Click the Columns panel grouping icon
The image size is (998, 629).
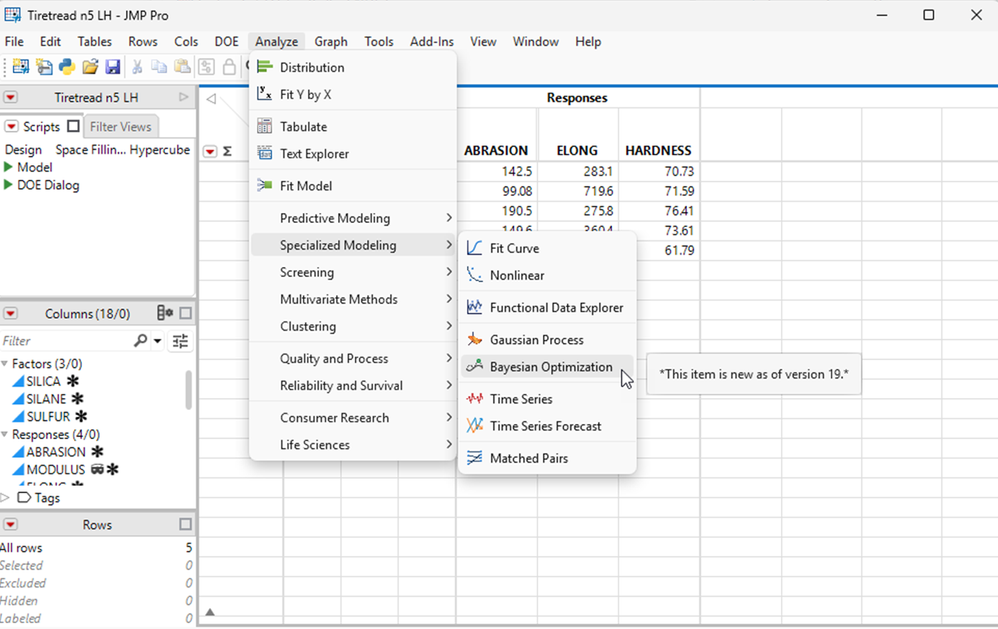165,314
